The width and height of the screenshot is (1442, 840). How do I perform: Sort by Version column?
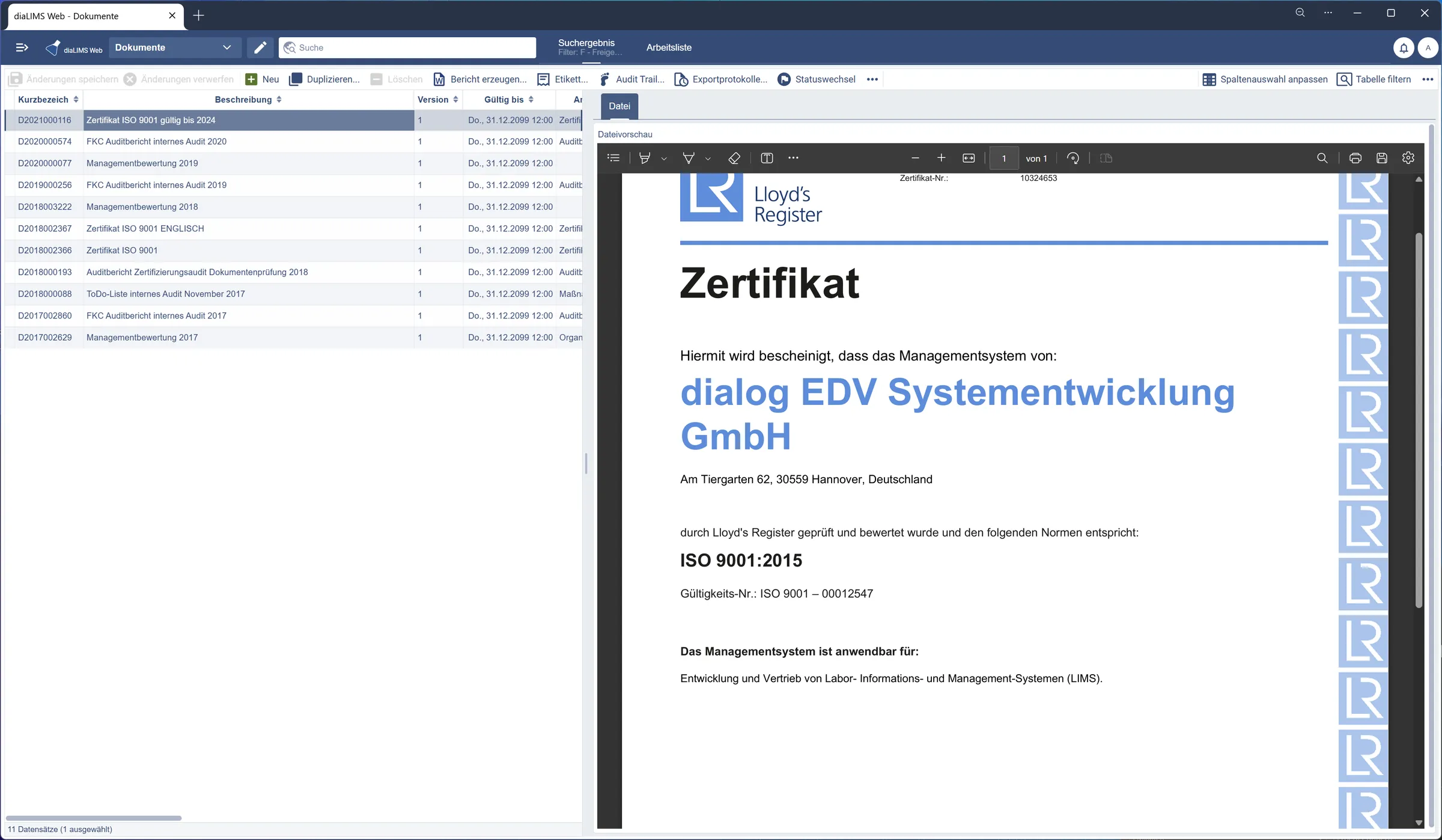[x=455, y=100]
